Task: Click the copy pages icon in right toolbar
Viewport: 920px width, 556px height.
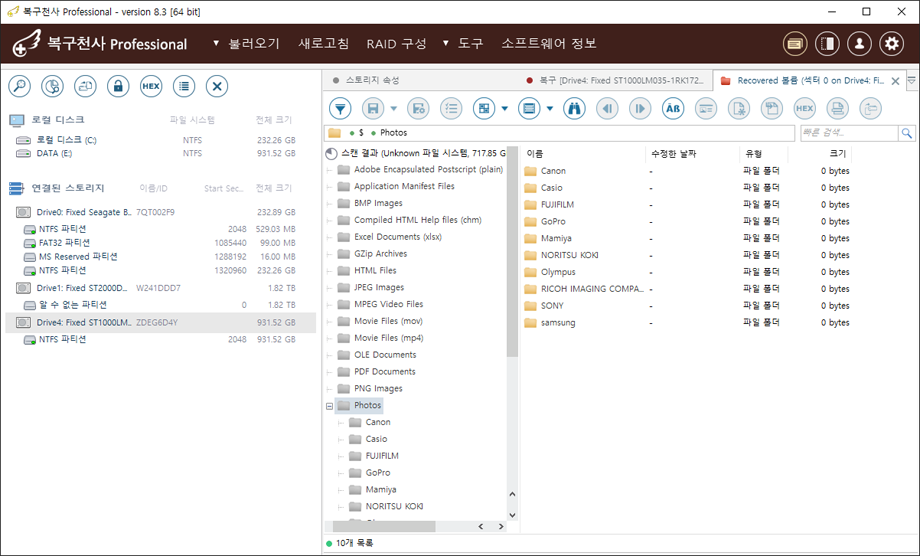Action: pyautogui.click(x=772, y=109)
